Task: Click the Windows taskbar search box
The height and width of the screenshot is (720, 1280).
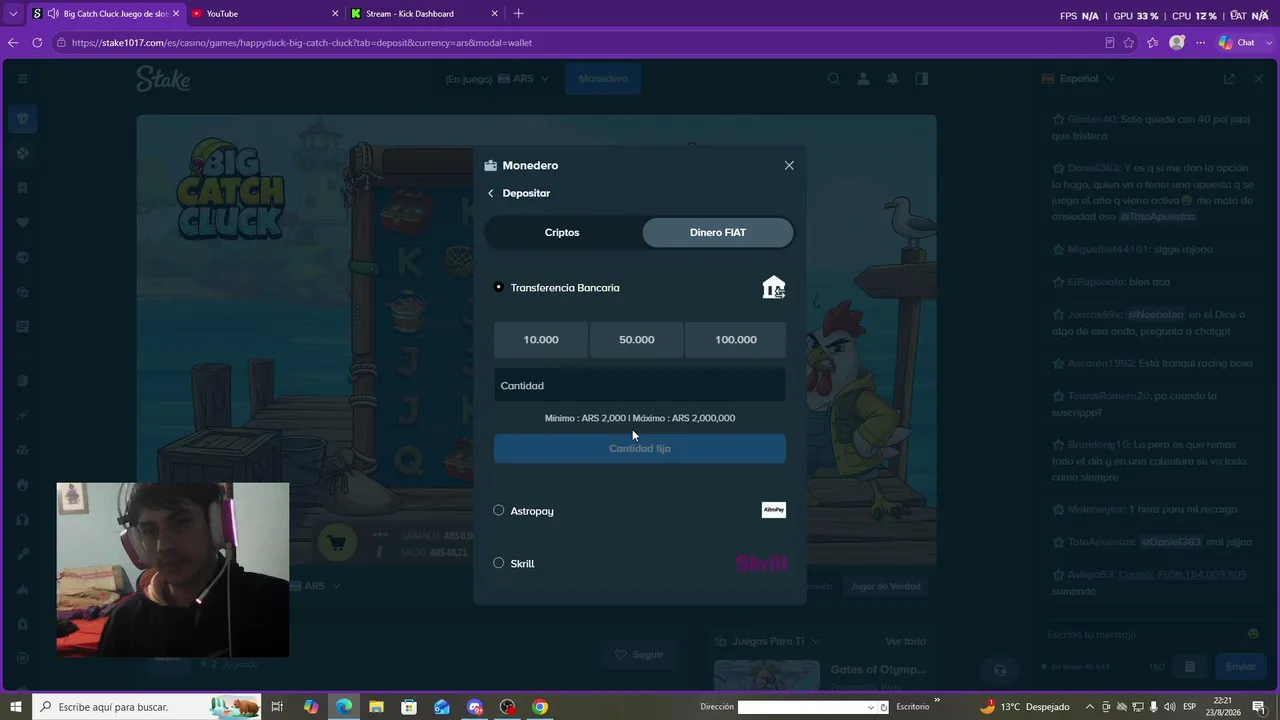Action: [x=147, y=707]
